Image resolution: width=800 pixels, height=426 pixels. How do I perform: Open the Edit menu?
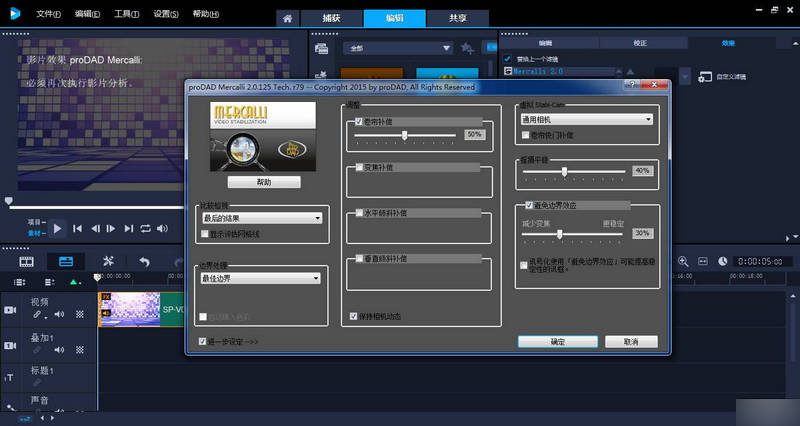(87, 14)
